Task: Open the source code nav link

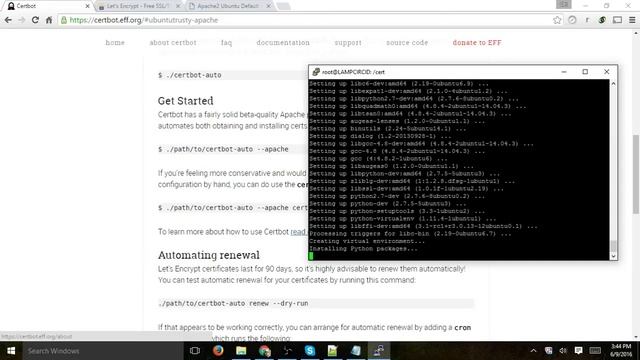Action: [407, 42]
